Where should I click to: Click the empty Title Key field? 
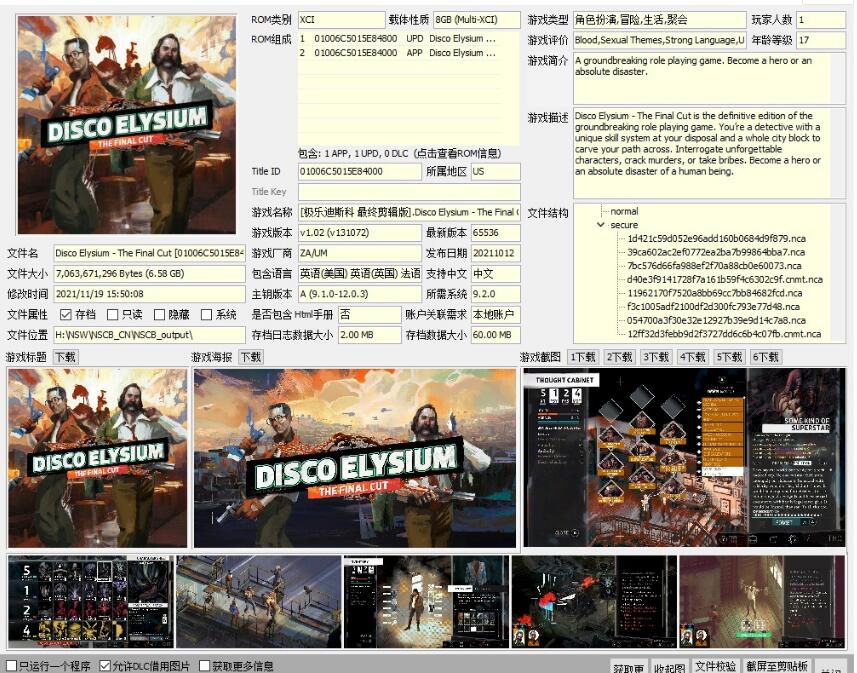(409, 192)
